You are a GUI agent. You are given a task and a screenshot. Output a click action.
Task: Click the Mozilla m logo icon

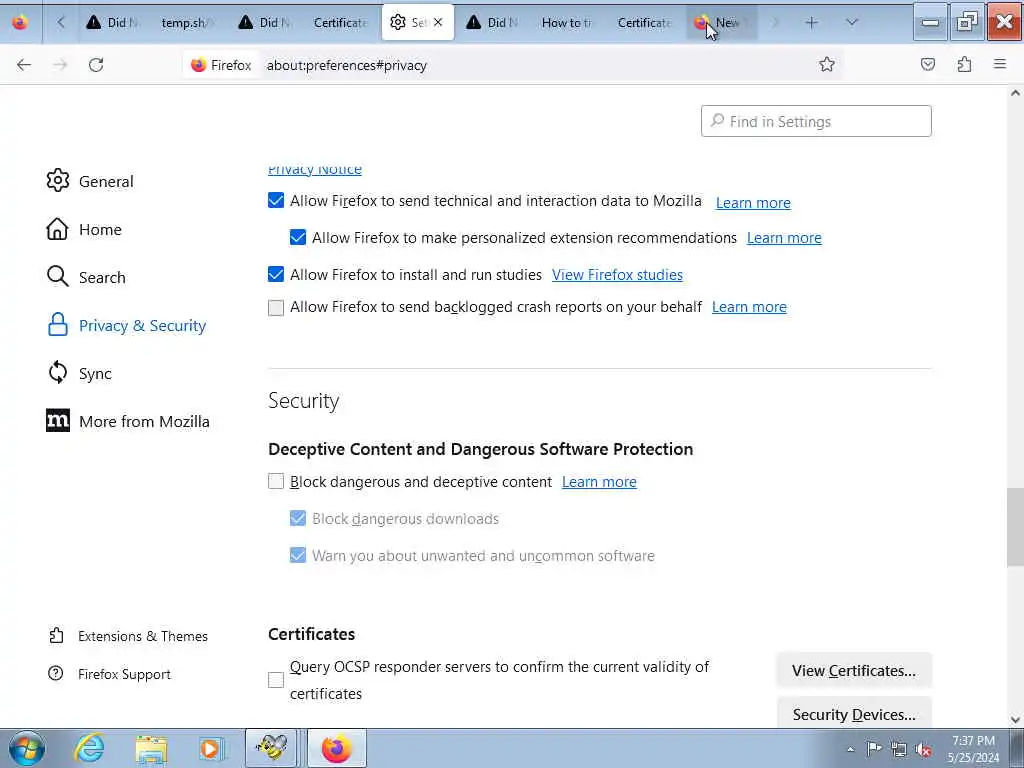pyautogui.click(x=57, y=421)
